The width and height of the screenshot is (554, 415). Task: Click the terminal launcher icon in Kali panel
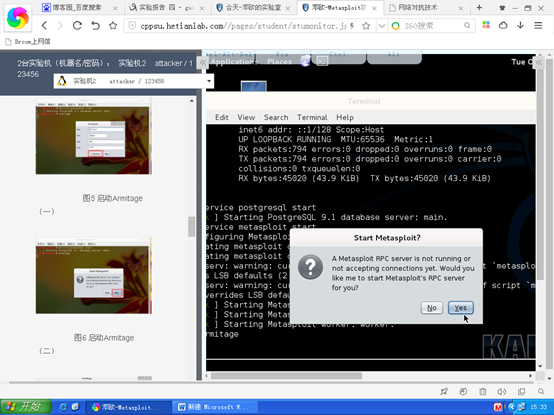tap(322, 61)
